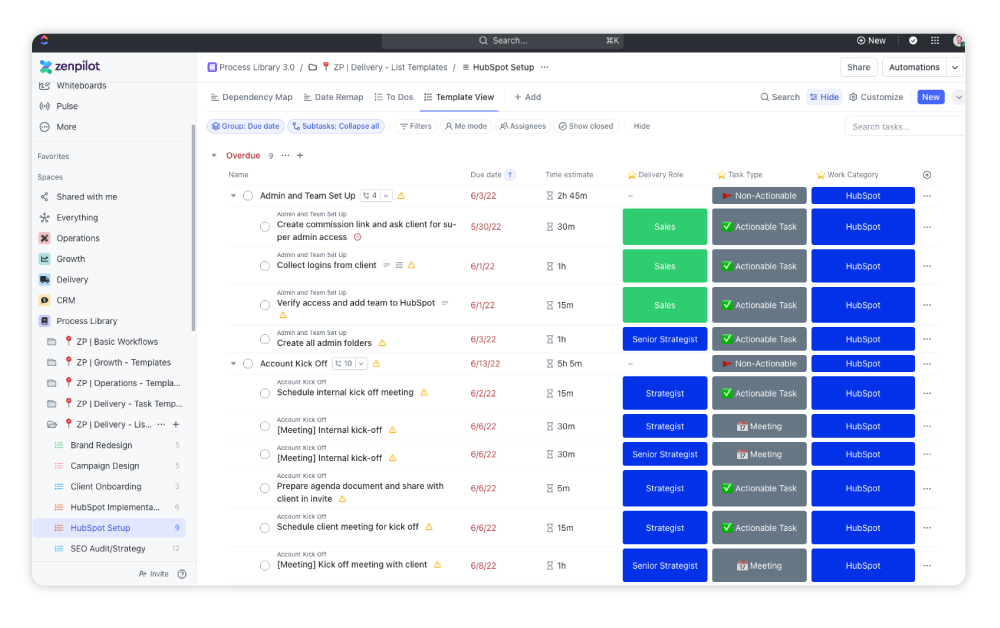Switch to the Dependency Map view tab
This screenshot has width=1000, height=628.
[x=251, y=97]
